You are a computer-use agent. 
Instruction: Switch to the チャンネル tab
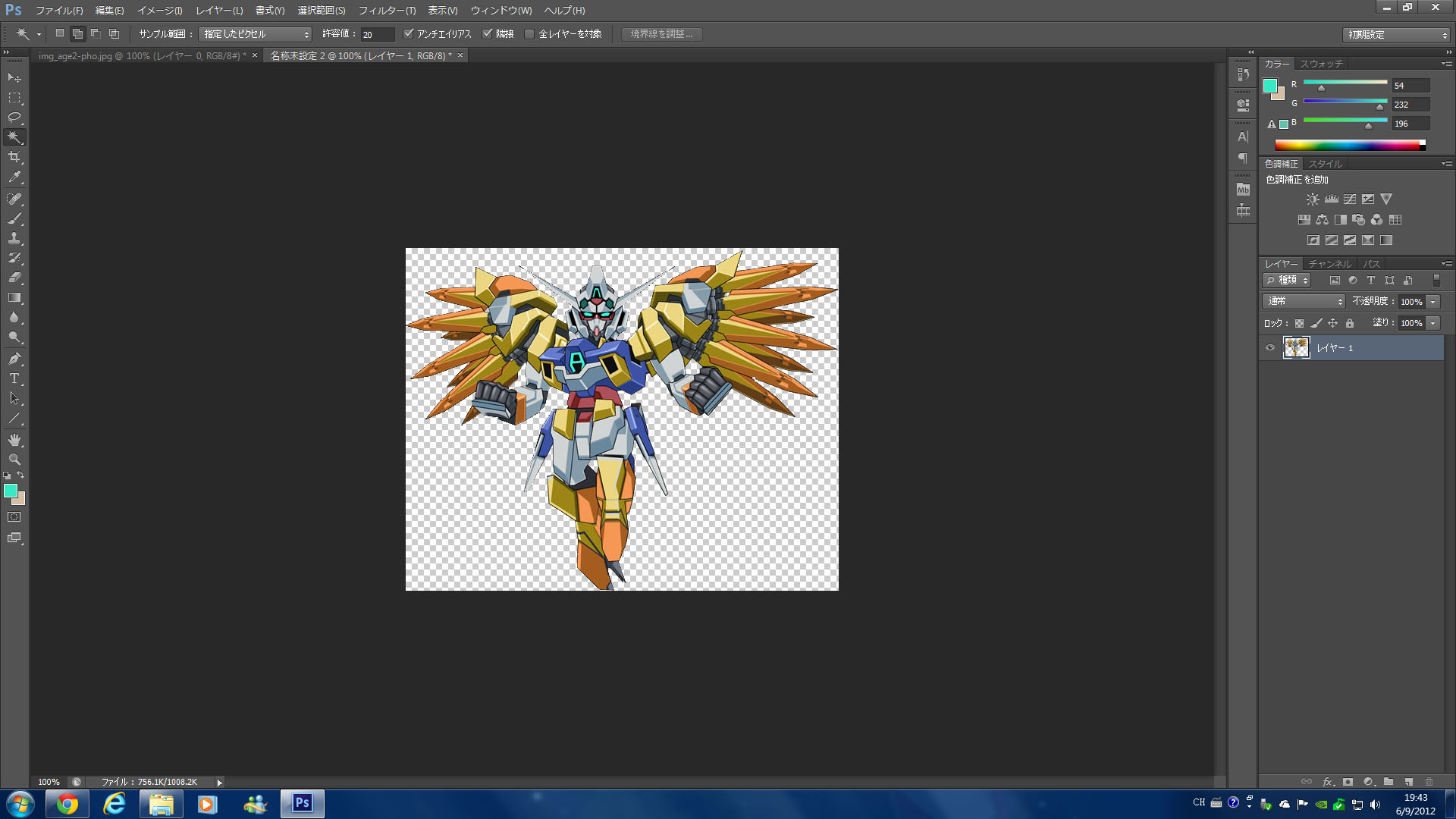[x=1329, y=264]
